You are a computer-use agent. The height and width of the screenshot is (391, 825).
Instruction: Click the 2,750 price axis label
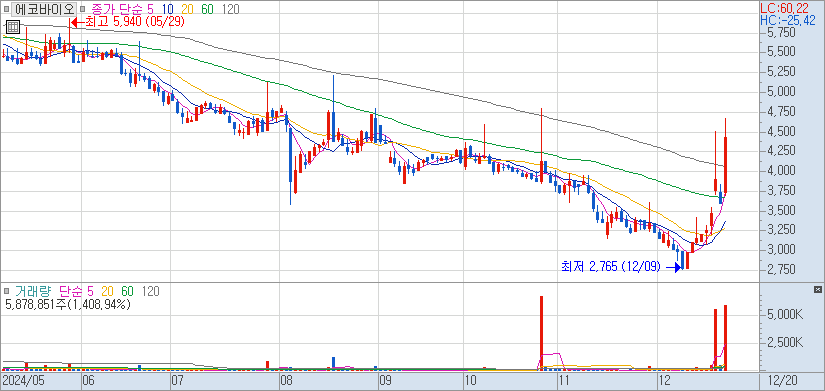pyautogui.click(x=781, y=269)
